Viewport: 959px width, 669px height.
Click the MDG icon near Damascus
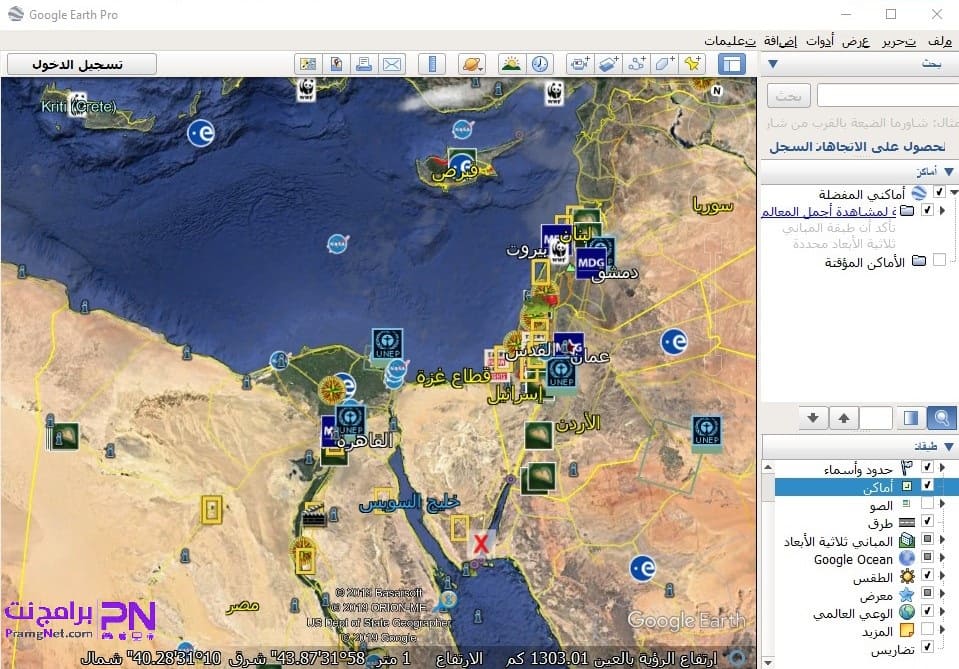(591, 263)
